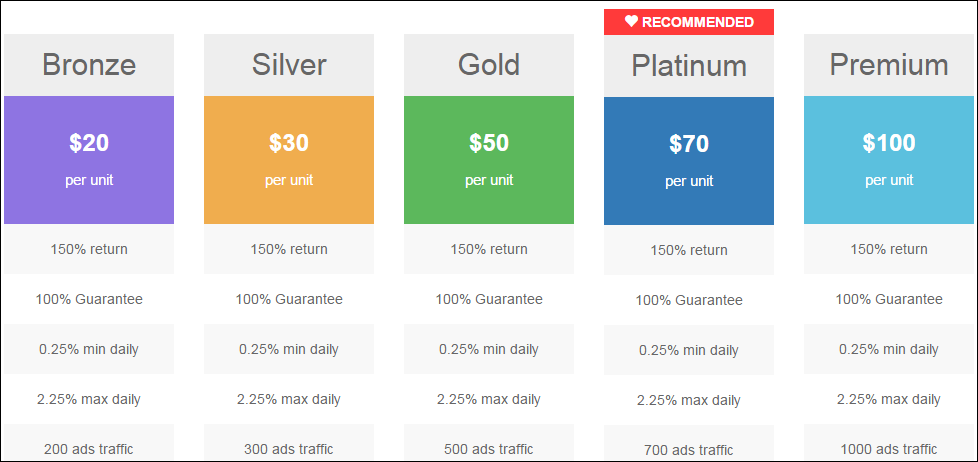Select the Bronze plan heading
The width and height of the screenshot is (978, 462).
[x=89, y=65]
